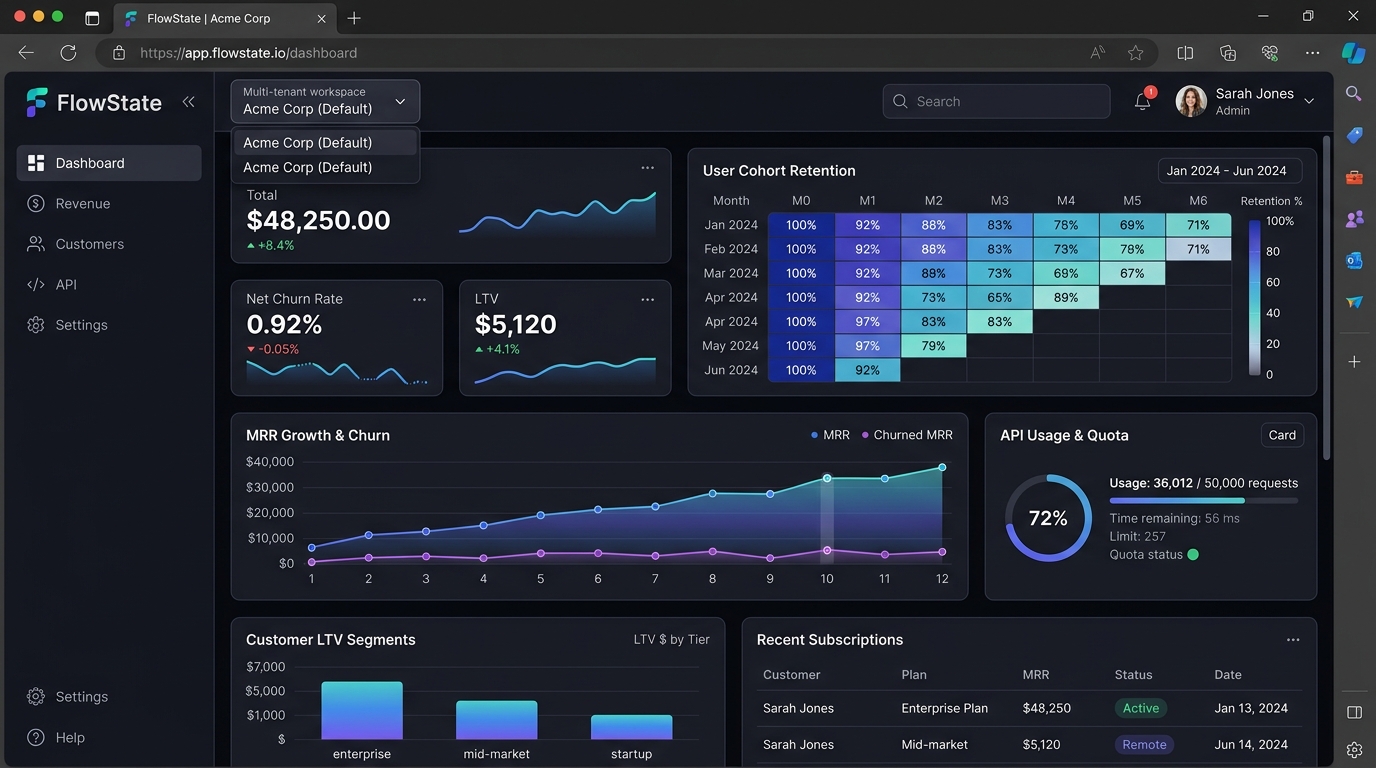Click the dashboard's vertical scrollbar
This screenshot has height=768, width=1376.
1327,300
